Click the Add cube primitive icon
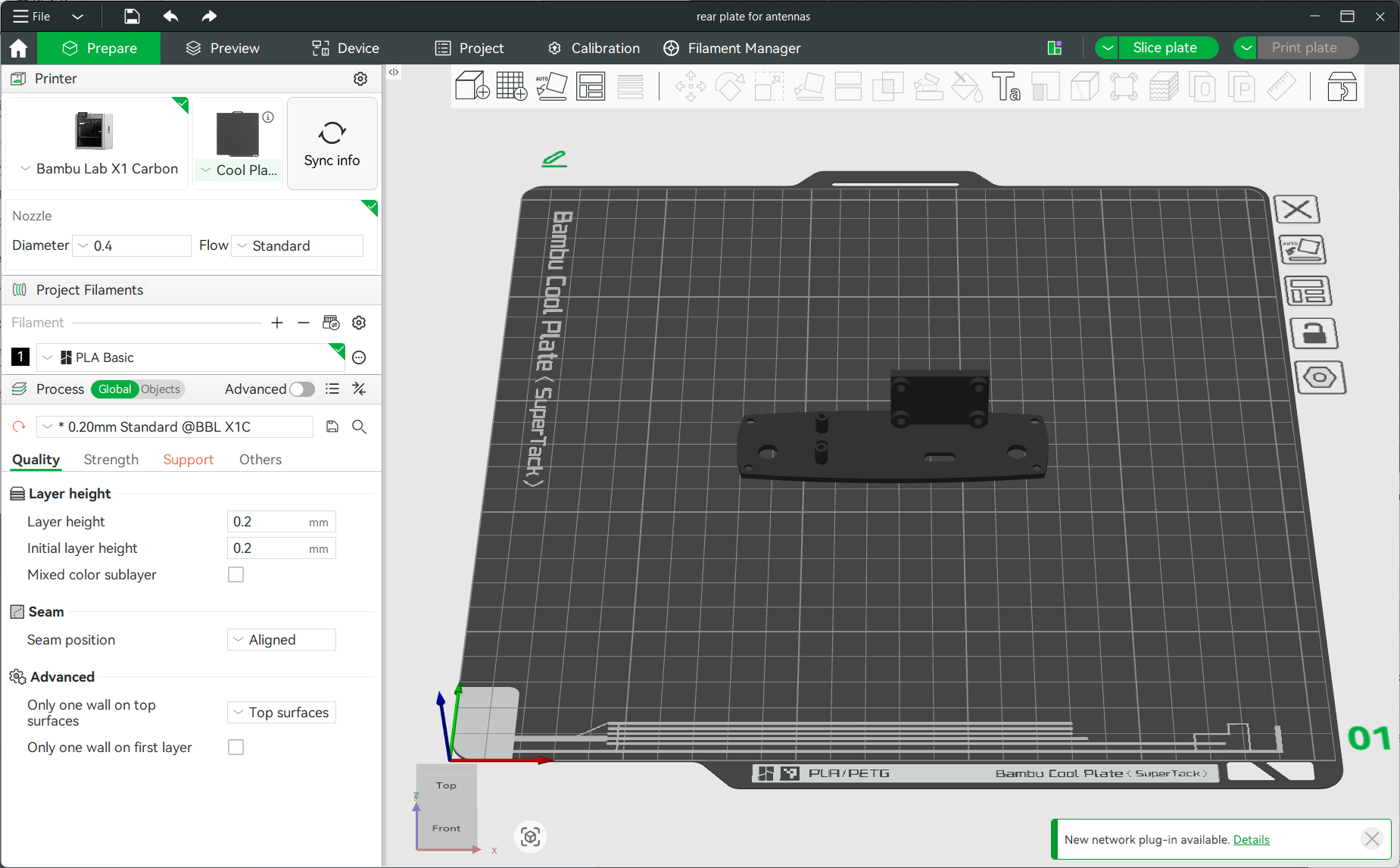This screenshot has height=868, width=1400. pyautogui.click(x=472, y=86)
